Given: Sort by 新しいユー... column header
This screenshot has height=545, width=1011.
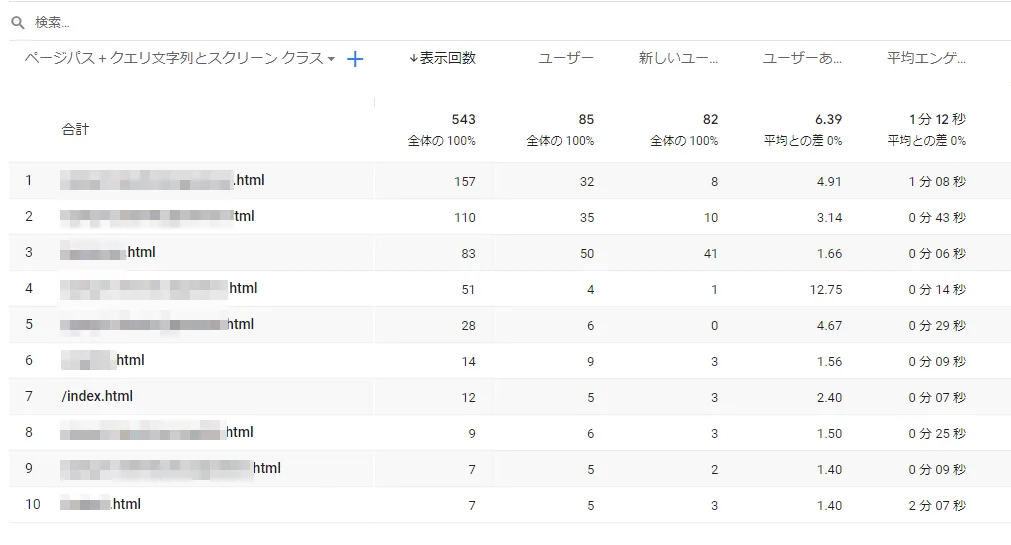Looking at the screenshot, I should (x=678, y=59).
